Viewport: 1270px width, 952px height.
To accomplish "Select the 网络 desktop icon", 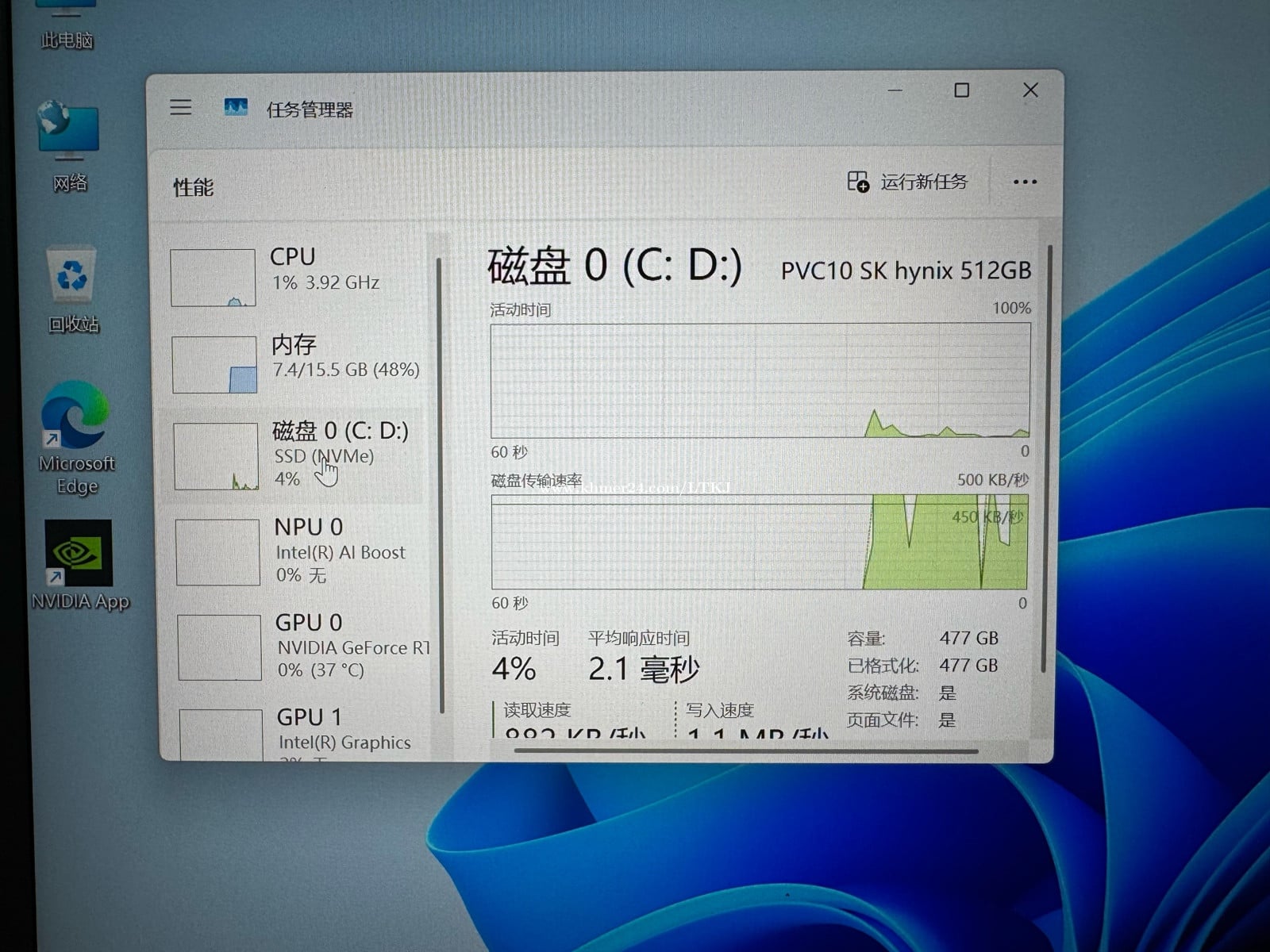I will click(x=69, y=147).
